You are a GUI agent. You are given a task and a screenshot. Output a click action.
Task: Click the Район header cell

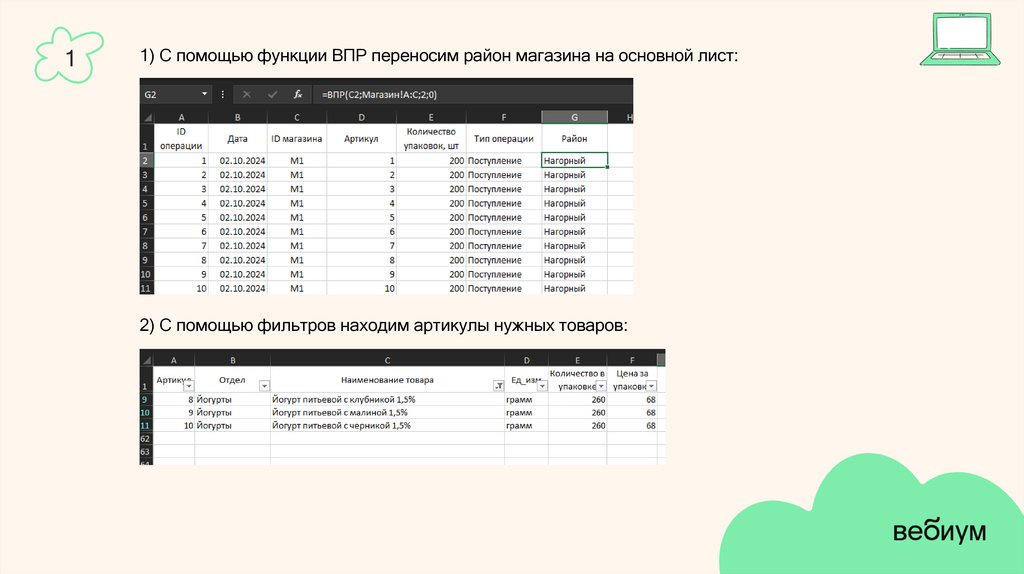pyautogui.click(x=575, y=138)
